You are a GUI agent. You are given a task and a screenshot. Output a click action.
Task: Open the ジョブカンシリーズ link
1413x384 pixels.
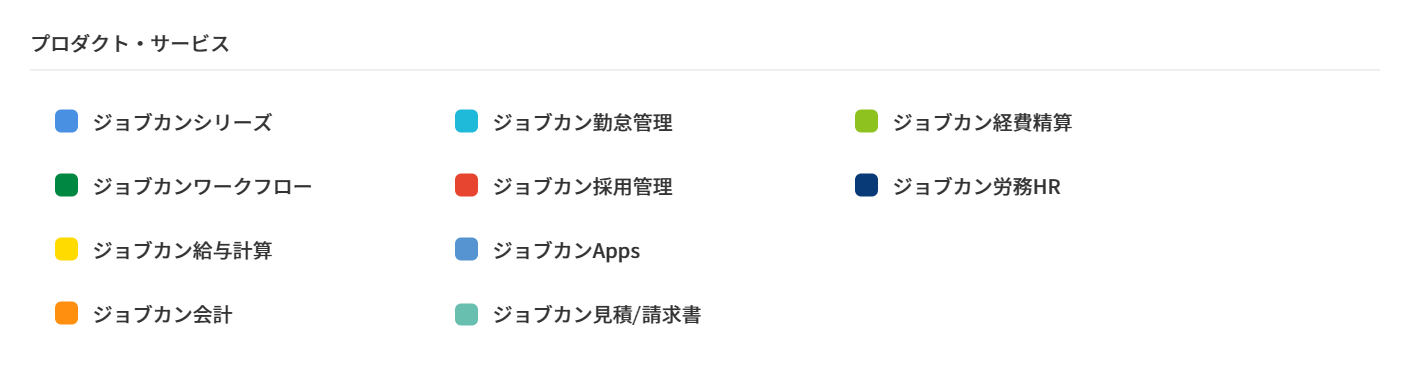click(x=182, y=123)
